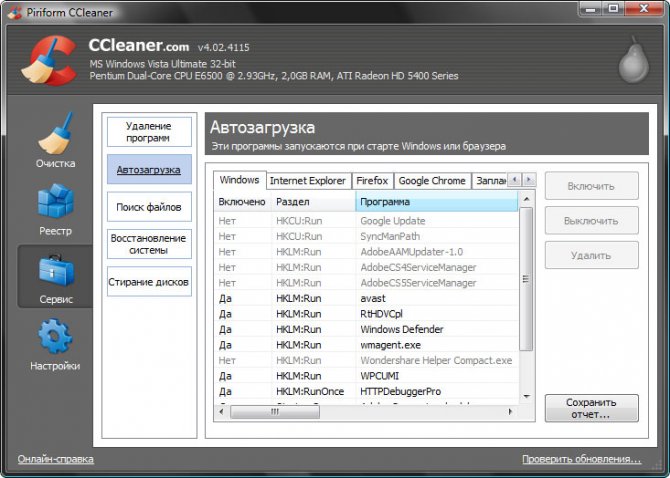Open Поиск файлов file finder
This screenshot has height=478, width=670.
[148, 207]
